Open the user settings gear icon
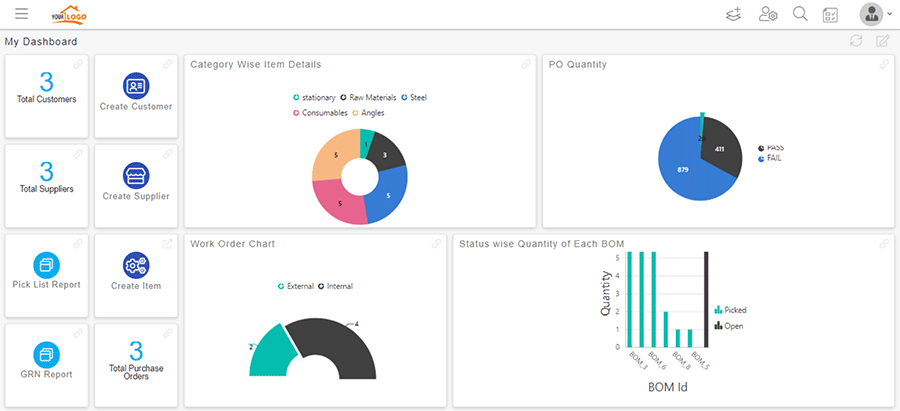 [767, 14]
